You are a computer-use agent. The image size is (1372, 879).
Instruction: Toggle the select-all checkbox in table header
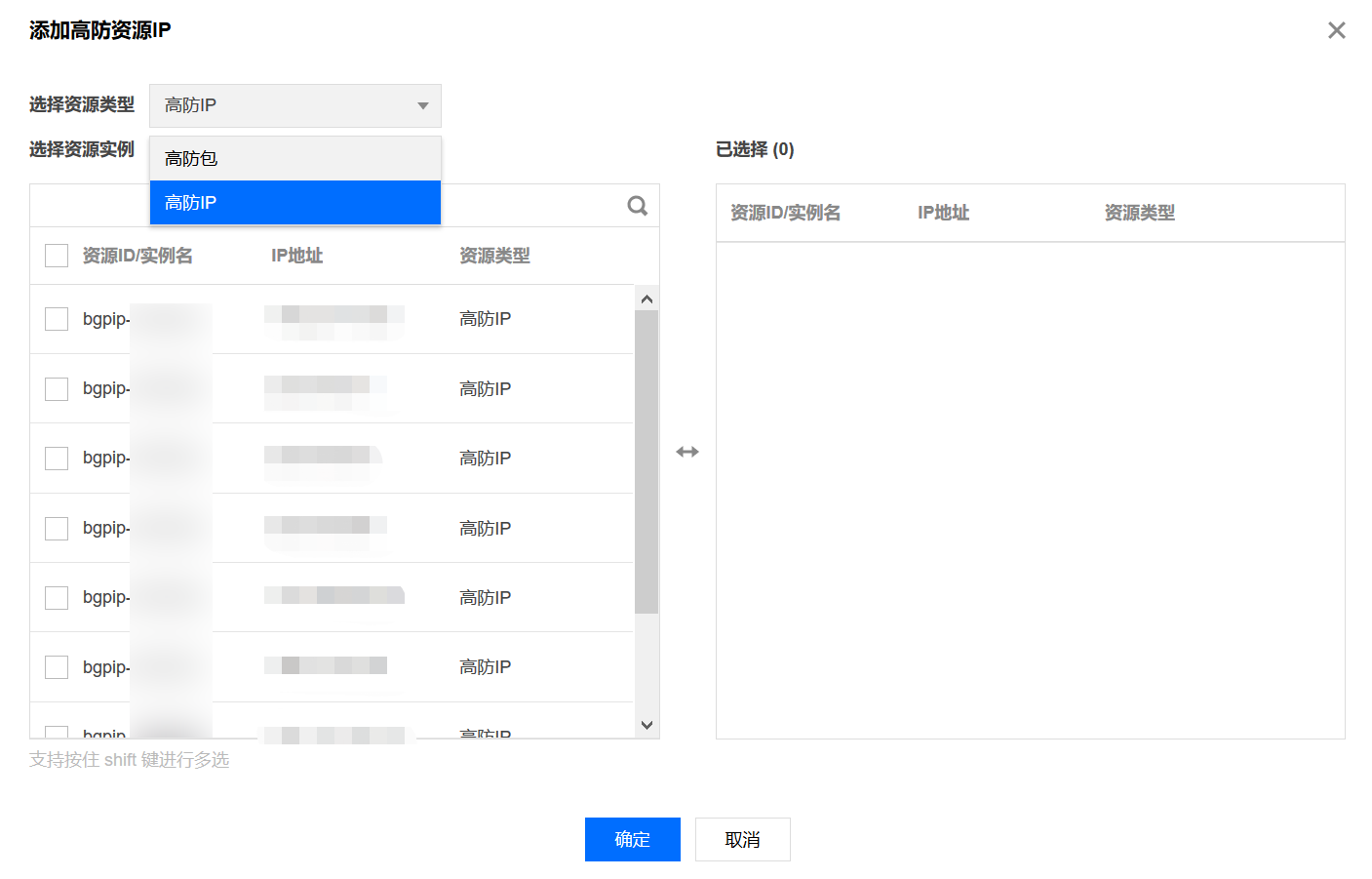point(57,256)
